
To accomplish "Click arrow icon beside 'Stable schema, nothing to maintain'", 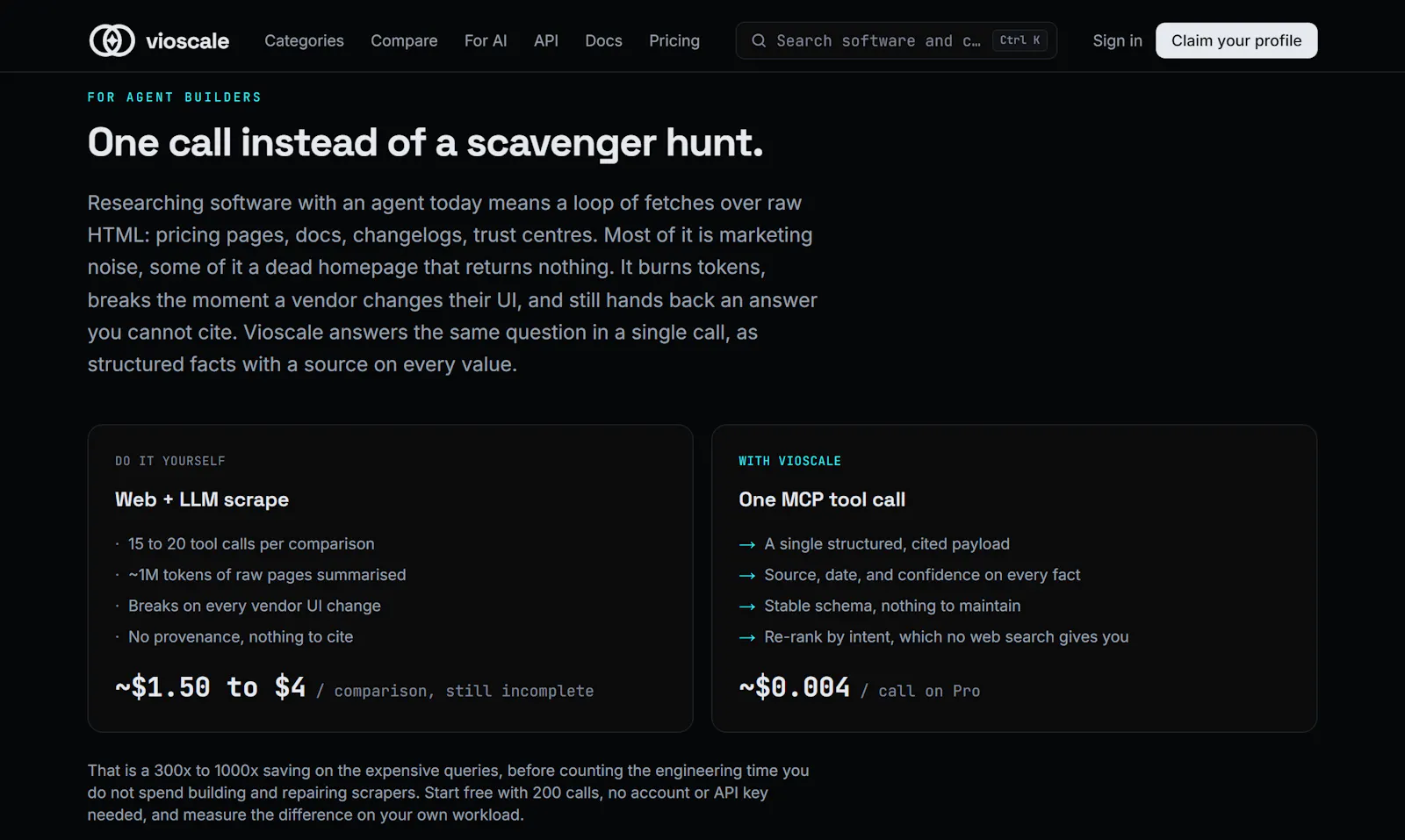I will click(747, 607).
